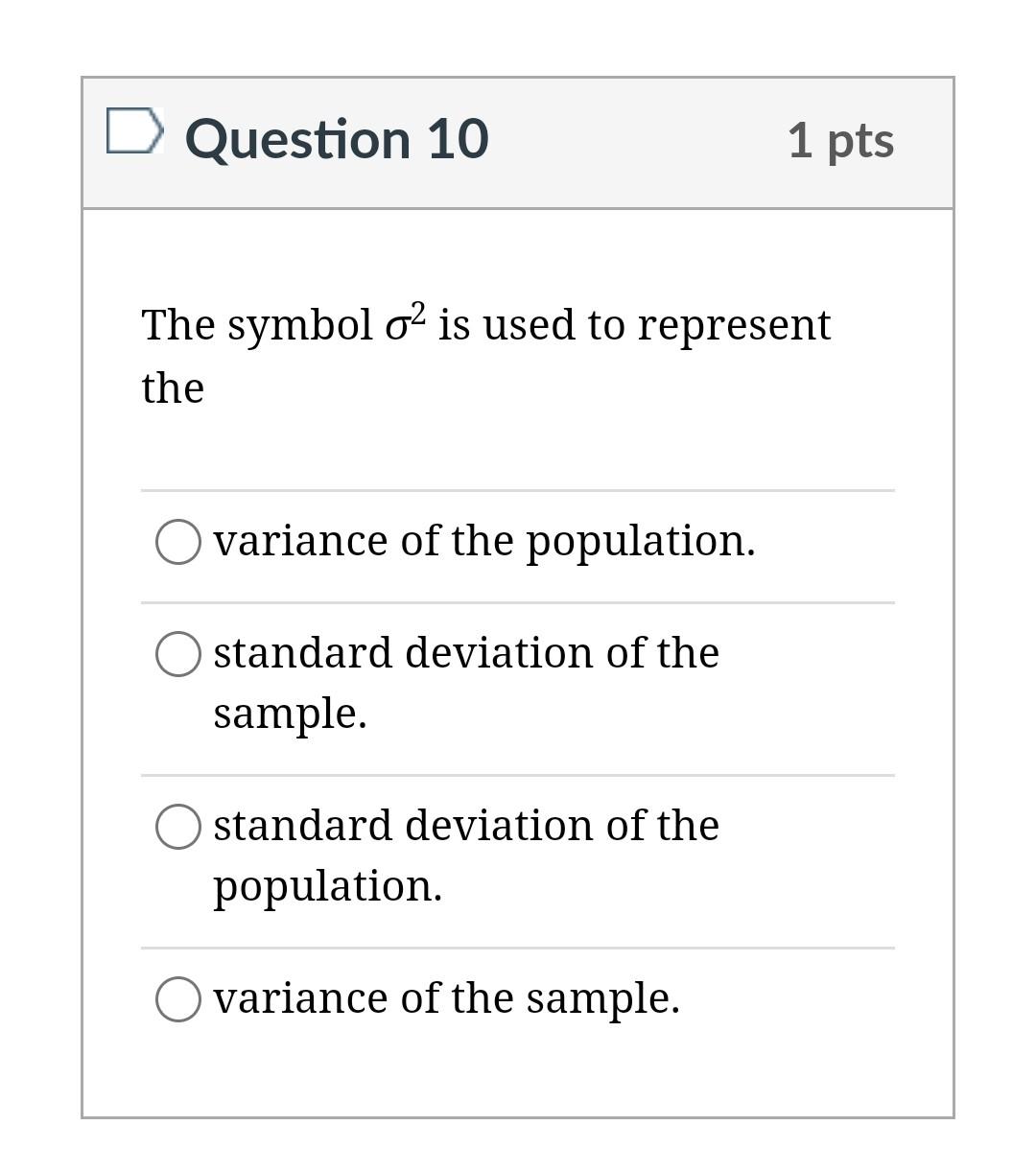
Task: Click the word 'represent' in the question
Action: coord(735,326)
